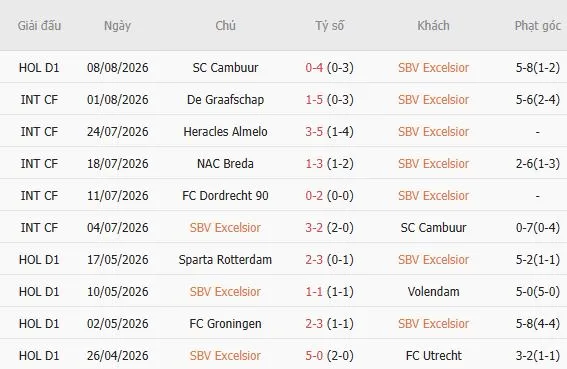Select De Graafschap team name
Image resolution: width=567 pixels, height=369 pixels.
[225, 99]
